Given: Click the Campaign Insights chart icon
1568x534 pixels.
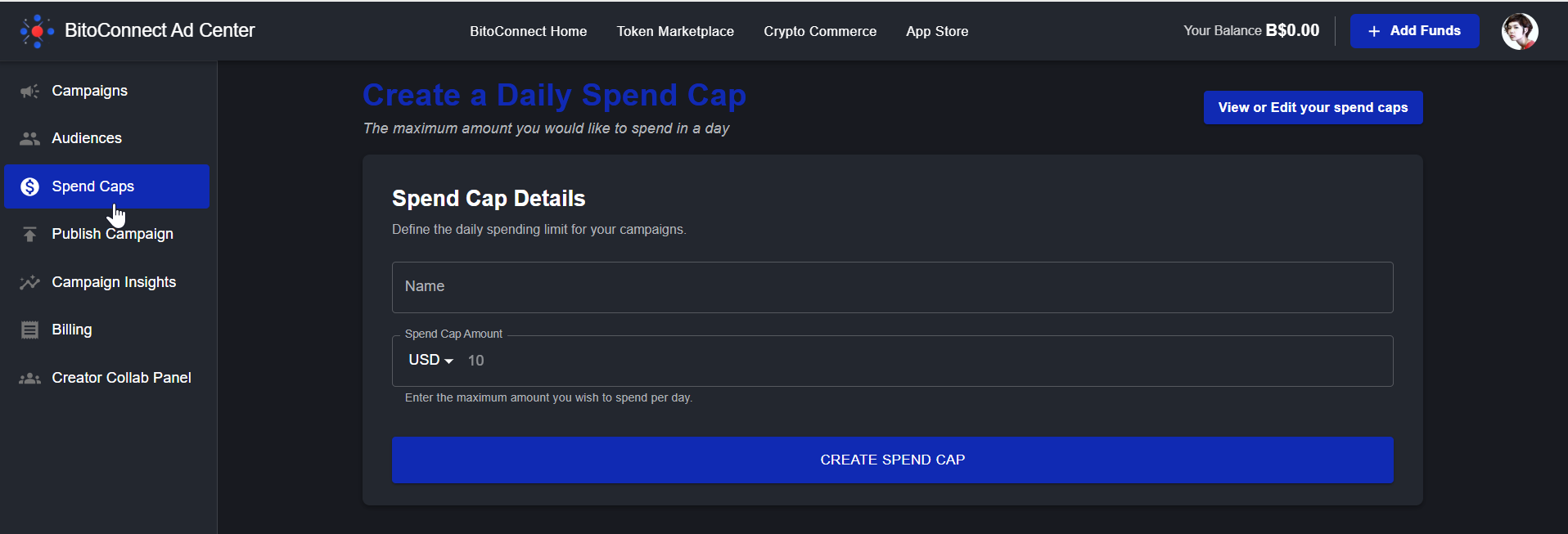Looking at the screenshot, I should pos(30,282).
